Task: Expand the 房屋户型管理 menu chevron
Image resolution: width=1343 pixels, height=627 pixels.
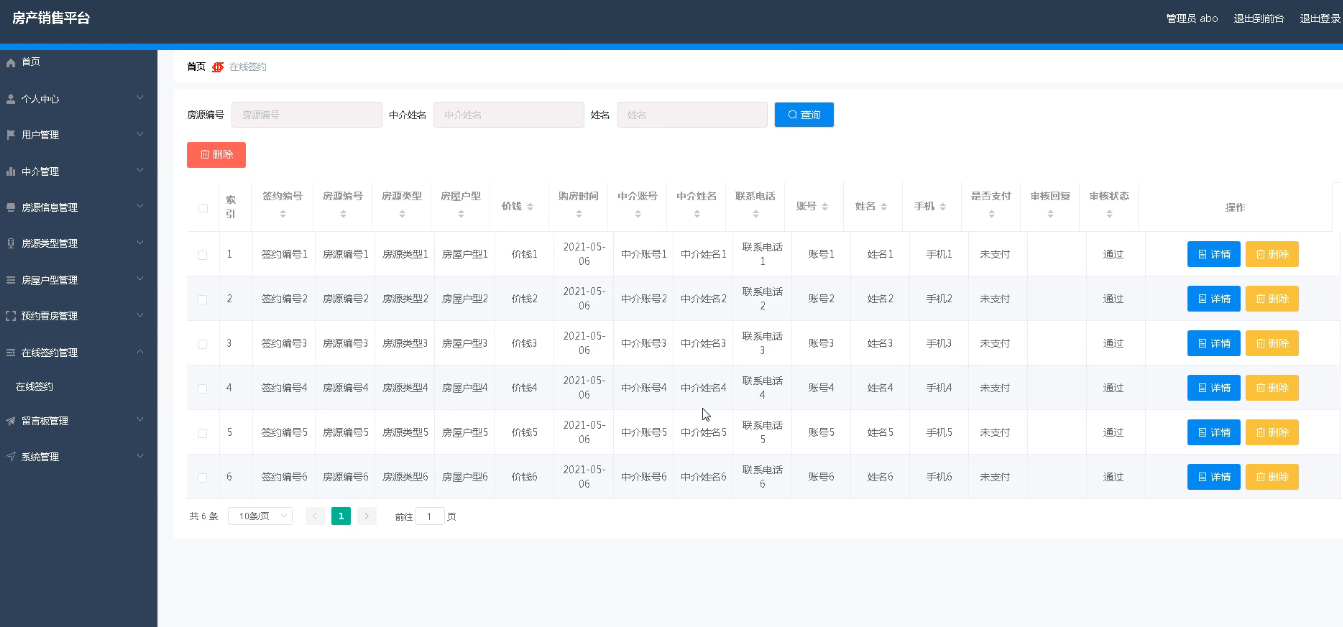Action: [x=140, y=279]
